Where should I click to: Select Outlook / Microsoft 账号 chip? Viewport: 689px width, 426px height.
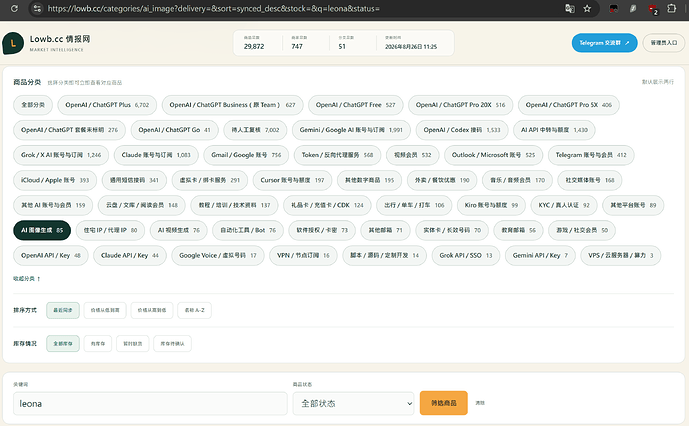(493, 155)
